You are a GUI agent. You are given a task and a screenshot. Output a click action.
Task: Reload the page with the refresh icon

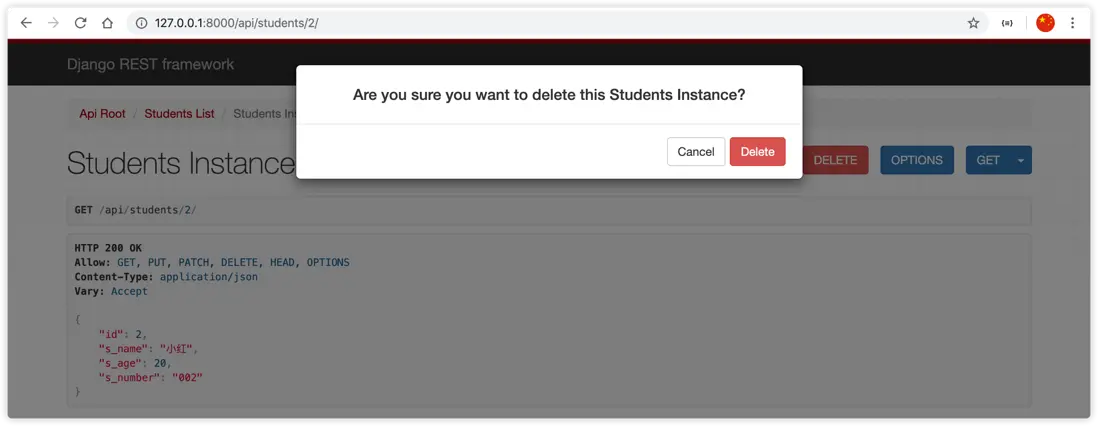pyautogui.click(x=80, y=23)
